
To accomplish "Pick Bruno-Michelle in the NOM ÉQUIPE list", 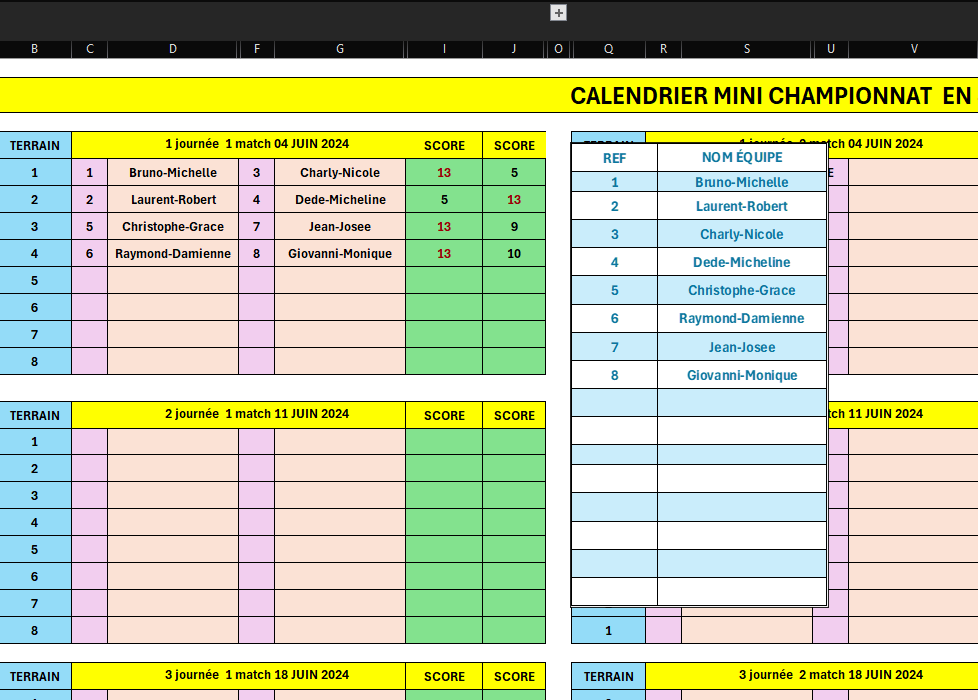I will pyautogui.click(x=742, y=182).
